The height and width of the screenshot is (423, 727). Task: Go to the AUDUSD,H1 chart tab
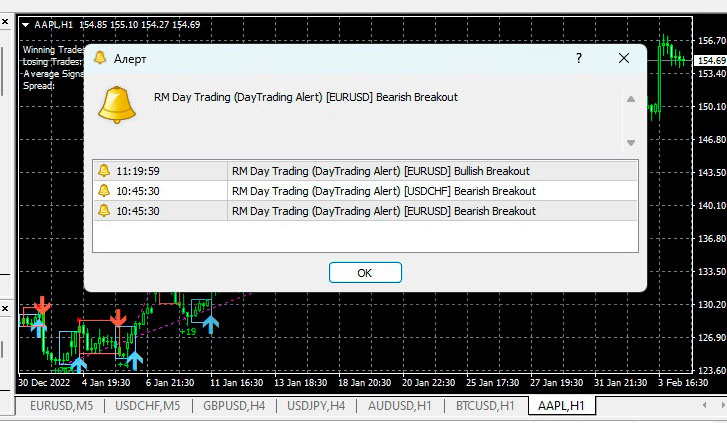398,406
